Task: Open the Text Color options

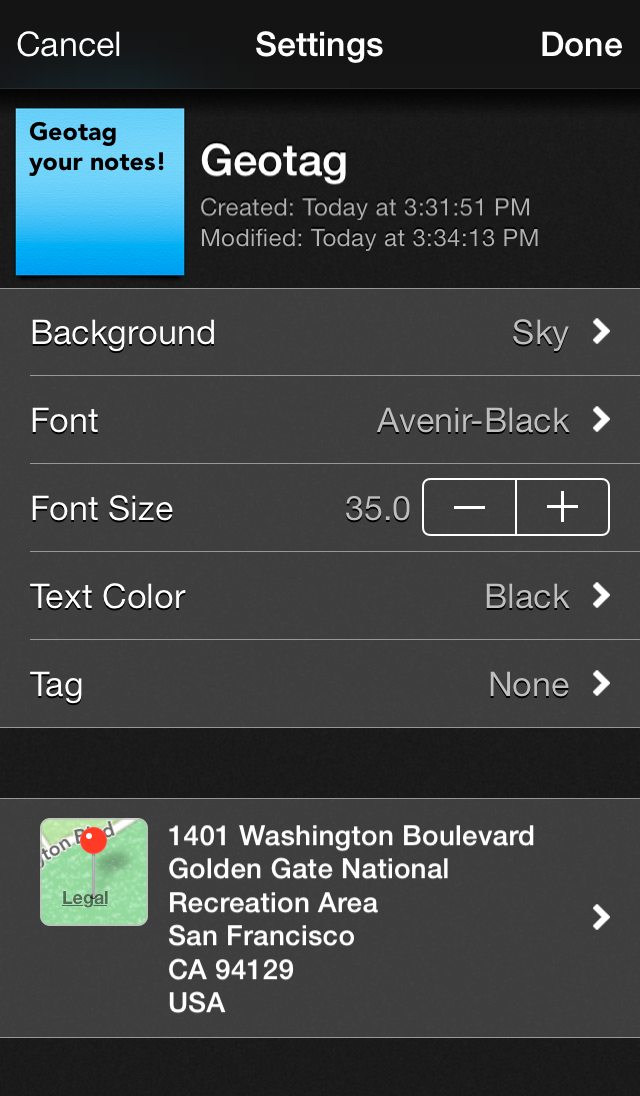Action: pyautogui.click(x=320, y=596)
